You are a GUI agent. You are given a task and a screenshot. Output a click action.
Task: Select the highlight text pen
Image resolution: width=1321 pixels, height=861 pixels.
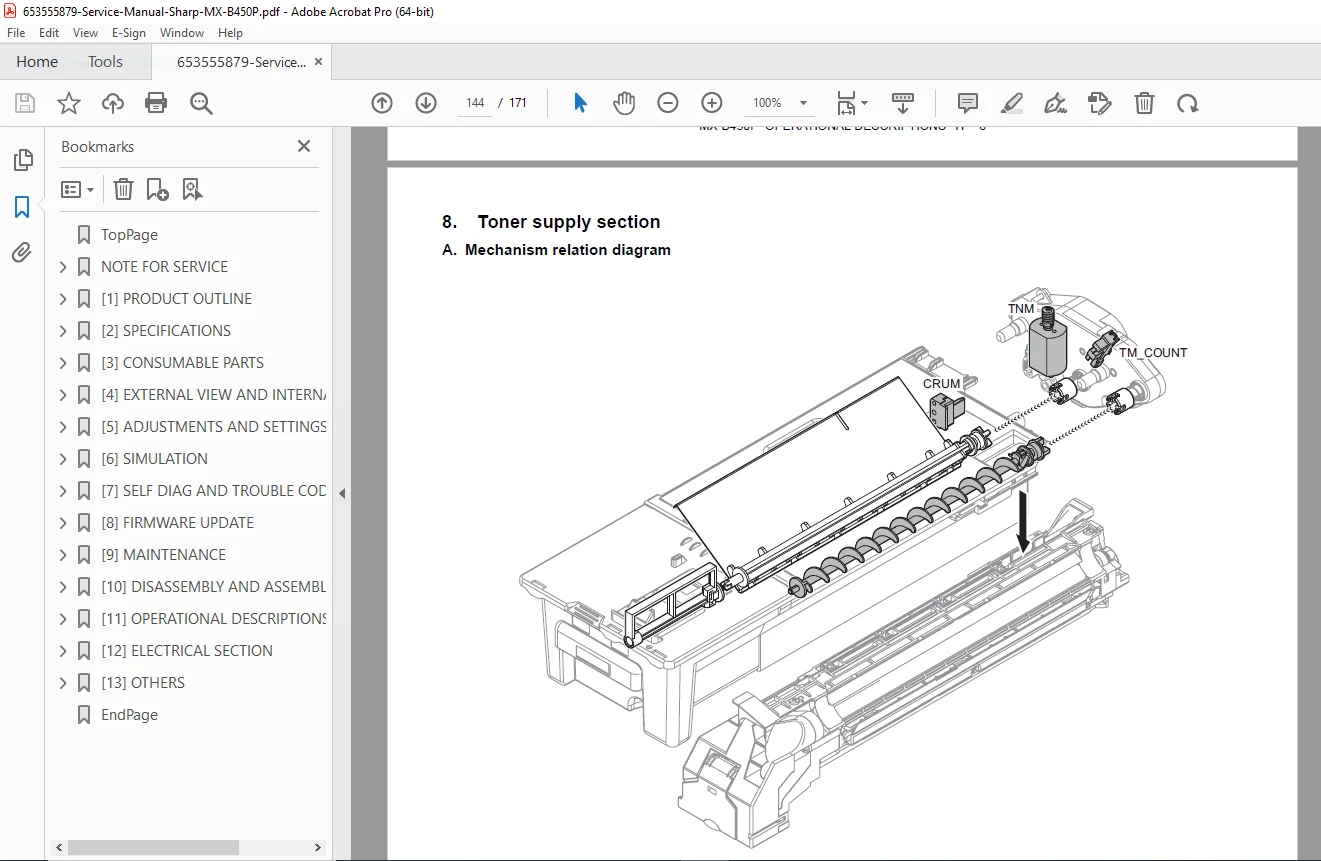point(1012,103)
